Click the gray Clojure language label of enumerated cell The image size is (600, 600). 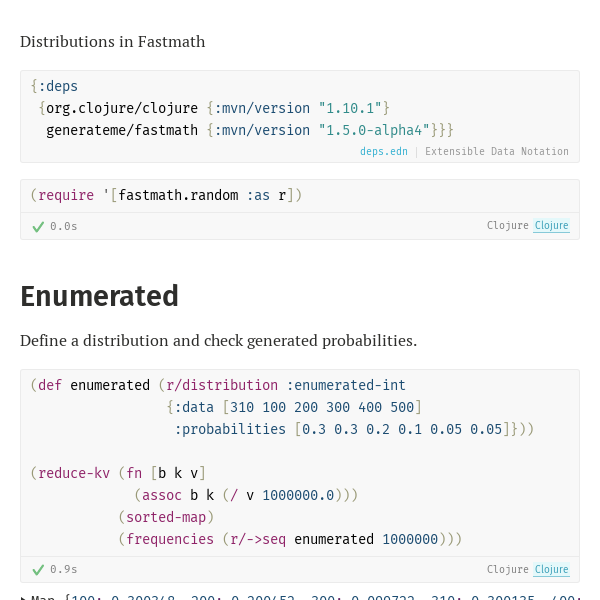tap(507, 569)
